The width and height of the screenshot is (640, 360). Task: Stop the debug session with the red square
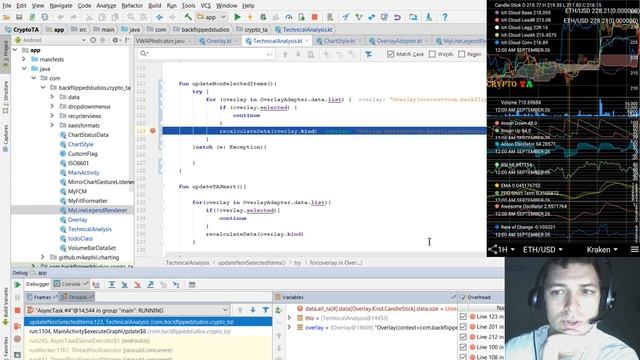pos(17,311)
